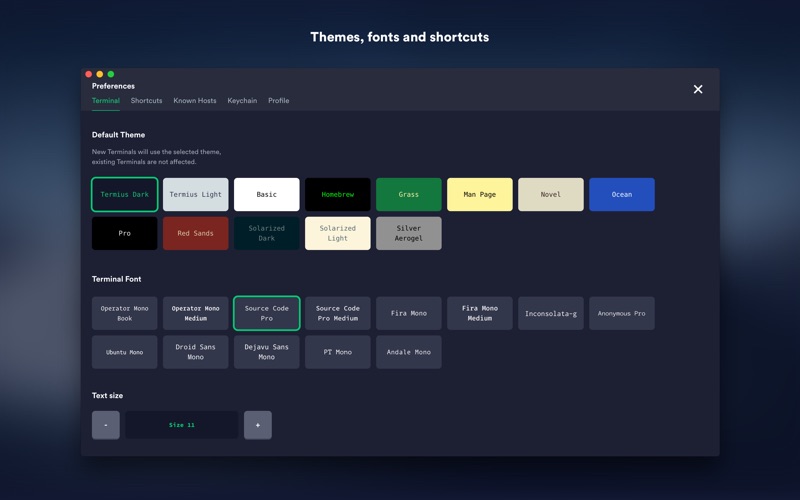Select the Pro theme swatch
The width and height of the screenshot is (800, 500).
click(x=124, y=233)
